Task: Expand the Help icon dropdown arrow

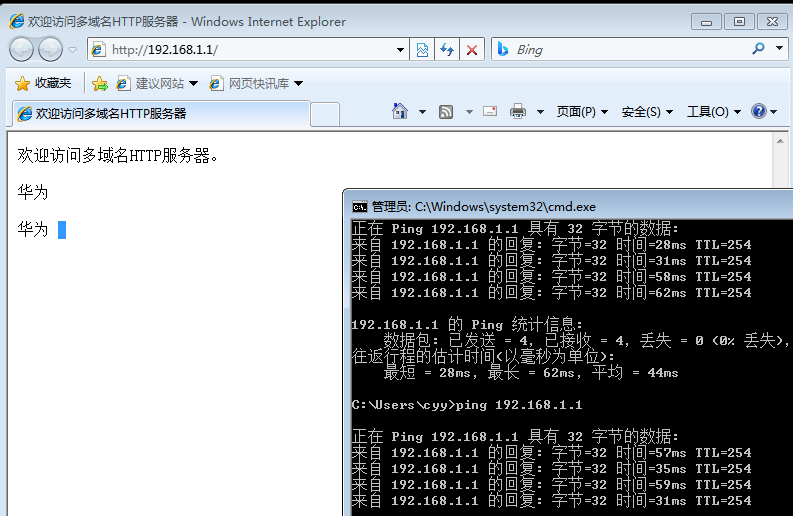Action: click(x=773, y=111)
